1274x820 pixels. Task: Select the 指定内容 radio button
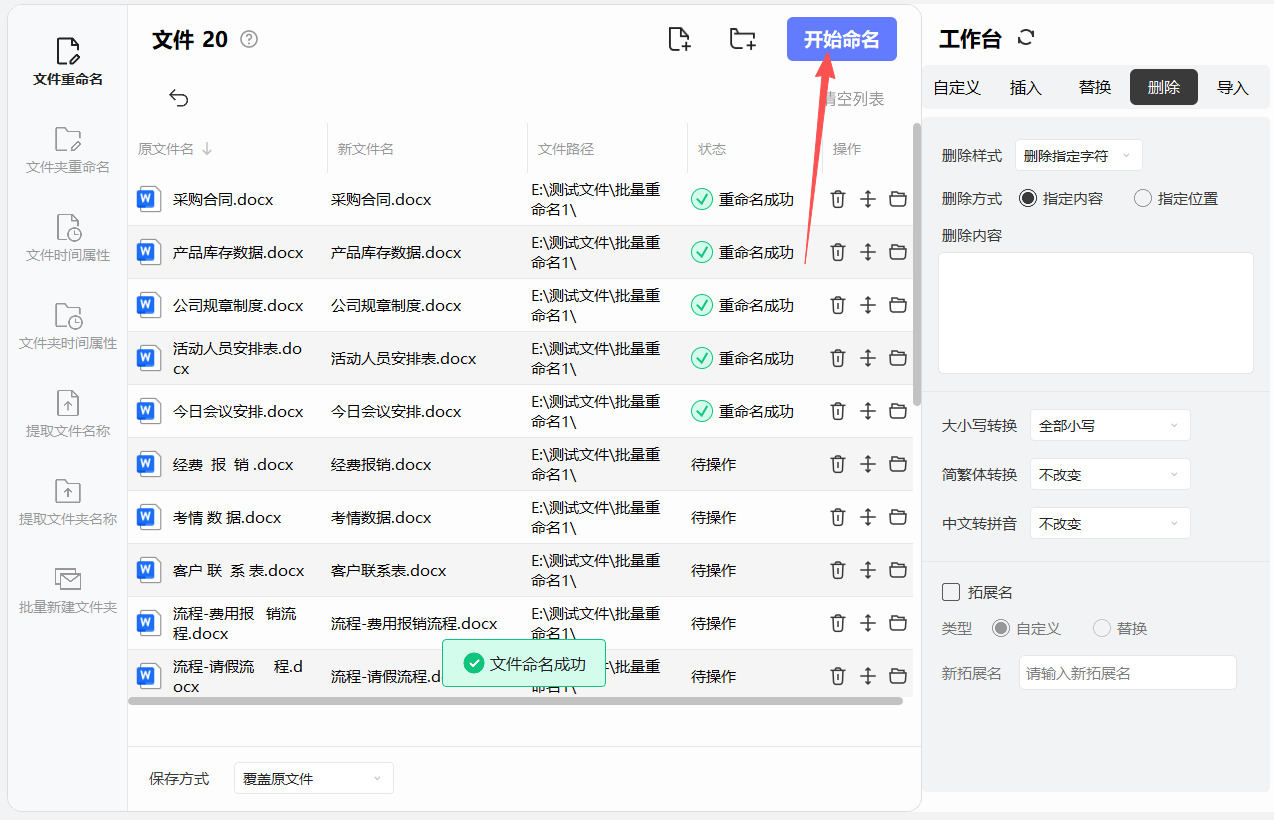click(x=1028, y=198)
